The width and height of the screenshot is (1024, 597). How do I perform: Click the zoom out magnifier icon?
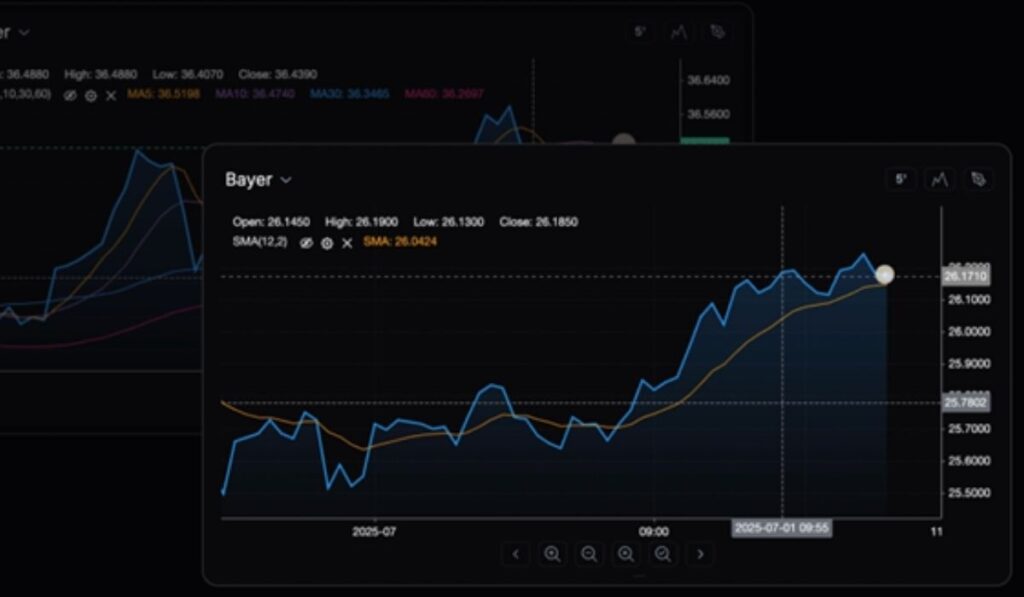[589, 554]
